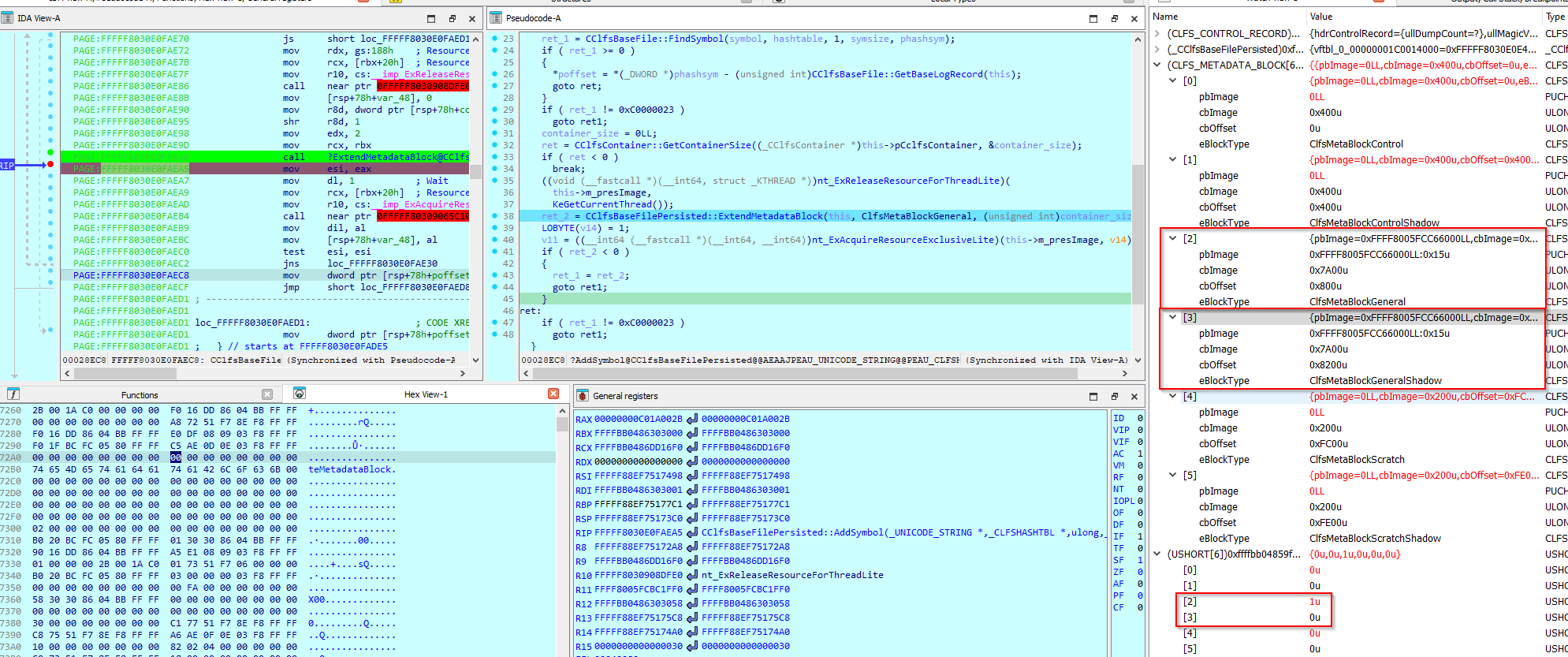Expand the CLFS_CONTROL_RECORD watch entry
This screenshot has width=1568, height=657.
pos(1156,34)
